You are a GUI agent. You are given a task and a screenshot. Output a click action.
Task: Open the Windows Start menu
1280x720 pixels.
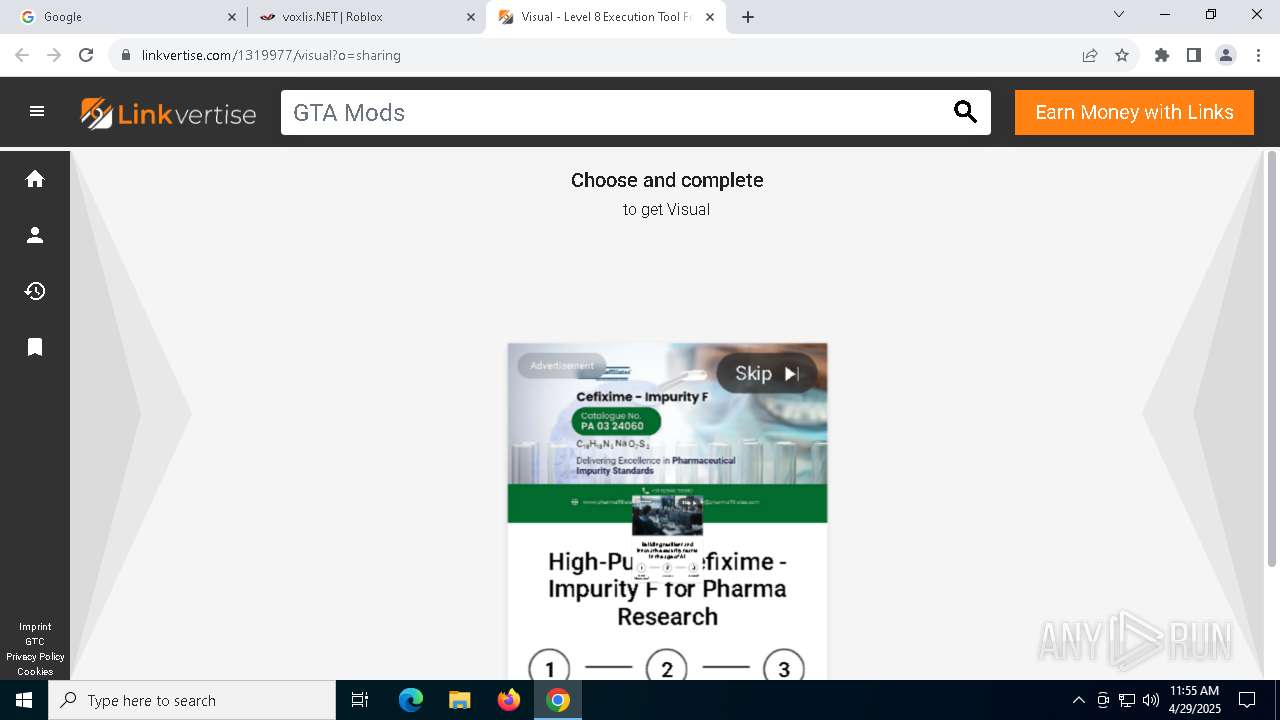[x=24, y=700]
